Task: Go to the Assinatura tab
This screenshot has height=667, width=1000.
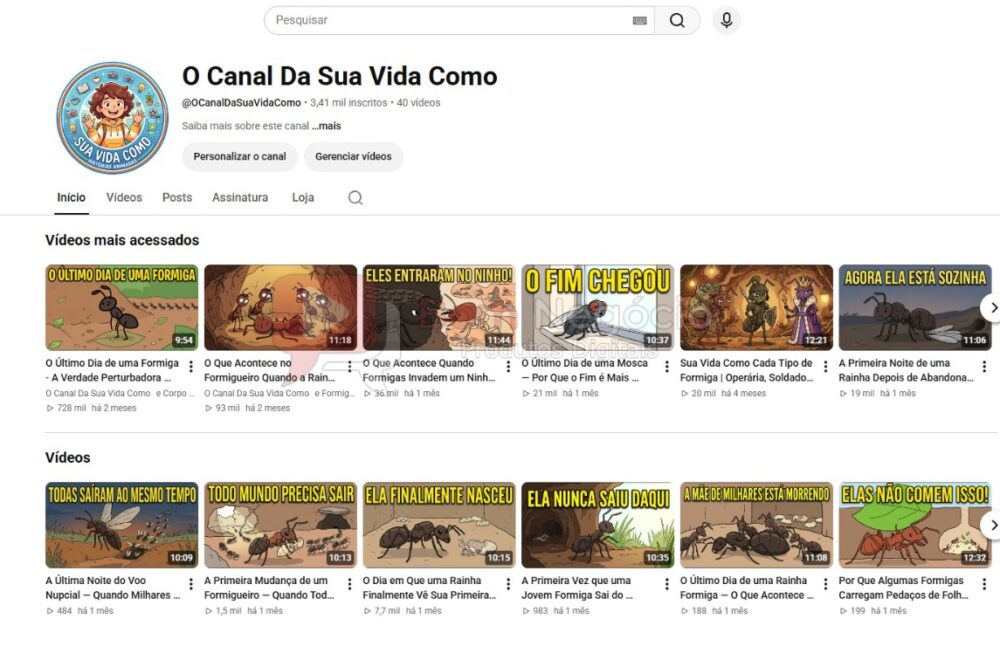Action: (240, 198)
